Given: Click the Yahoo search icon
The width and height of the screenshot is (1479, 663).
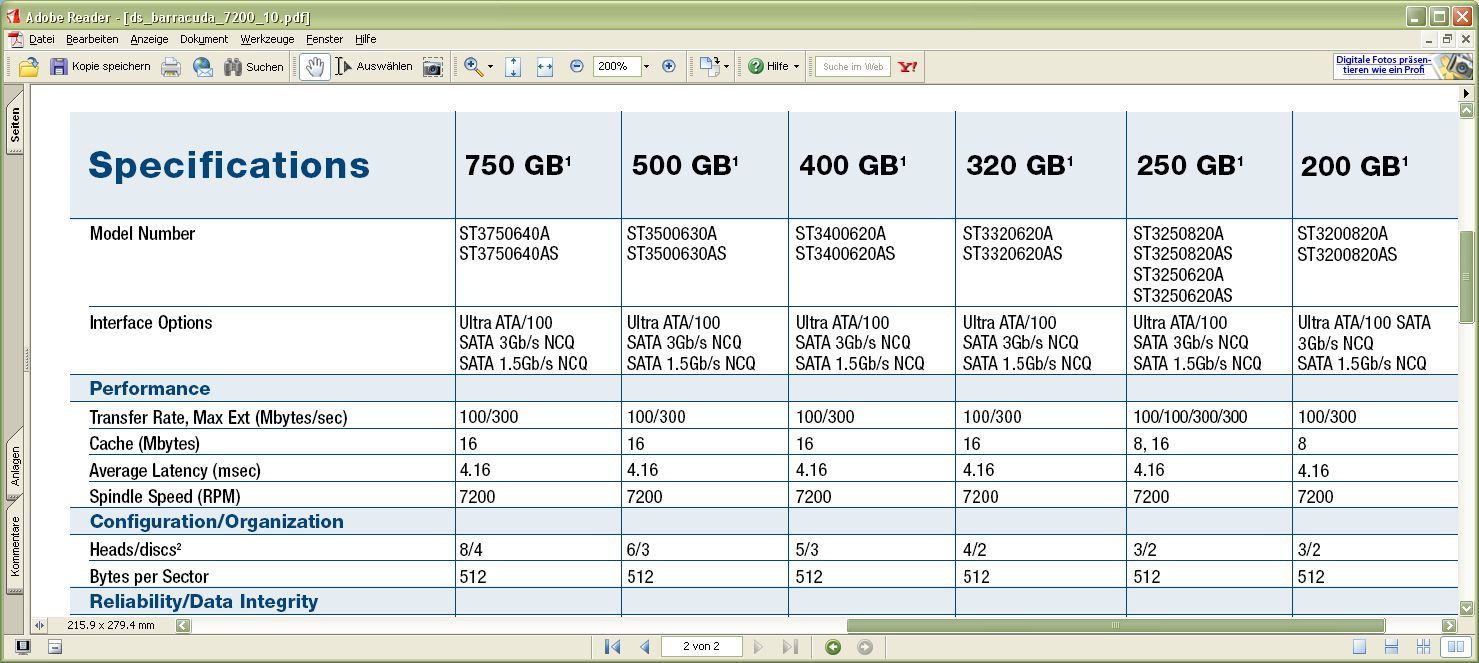Looking at the screenshot, I should tap(907, 67).
